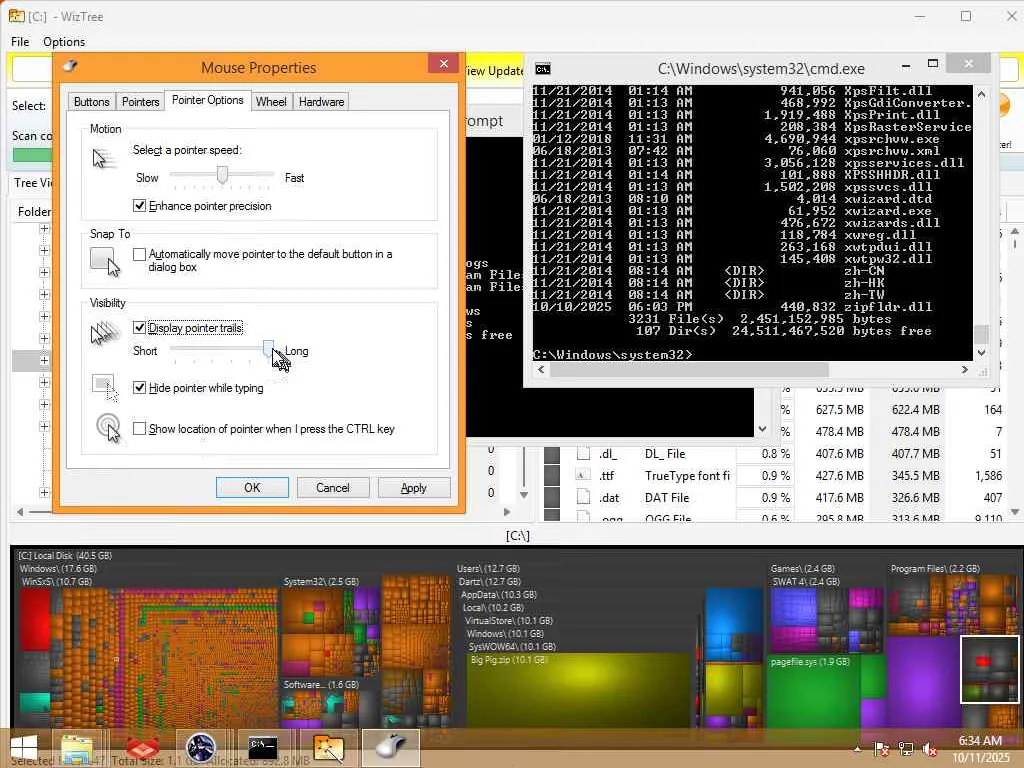Screen dimensions: 1024x768
Task: Click the pointer speed slider handle
Action: pos(223,175)
